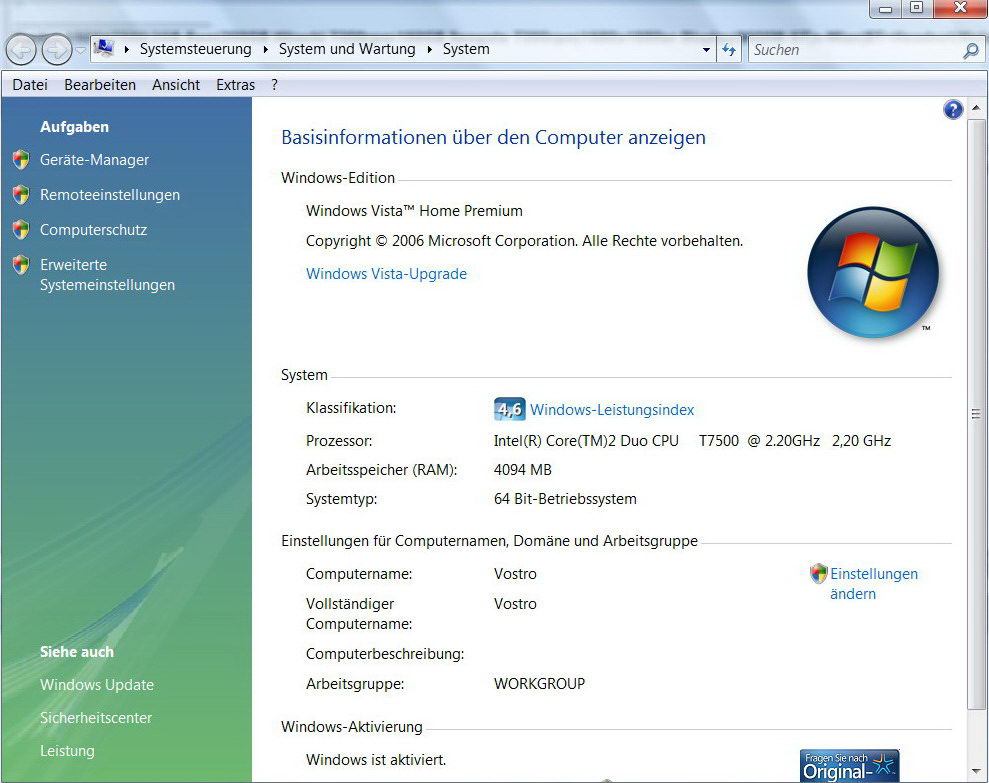
Task: Open Sicherheitscenter link
Action: click(96, 718)
